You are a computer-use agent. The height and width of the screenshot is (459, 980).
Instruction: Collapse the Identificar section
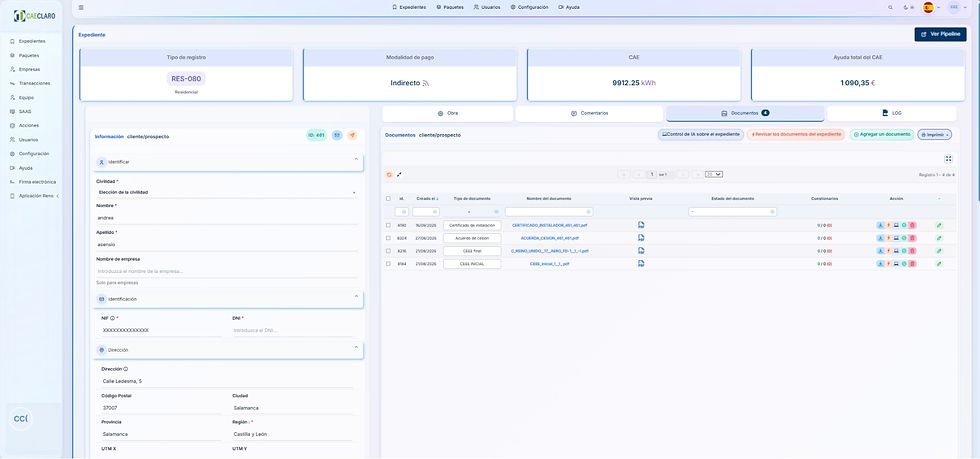(x=356, y=159)
